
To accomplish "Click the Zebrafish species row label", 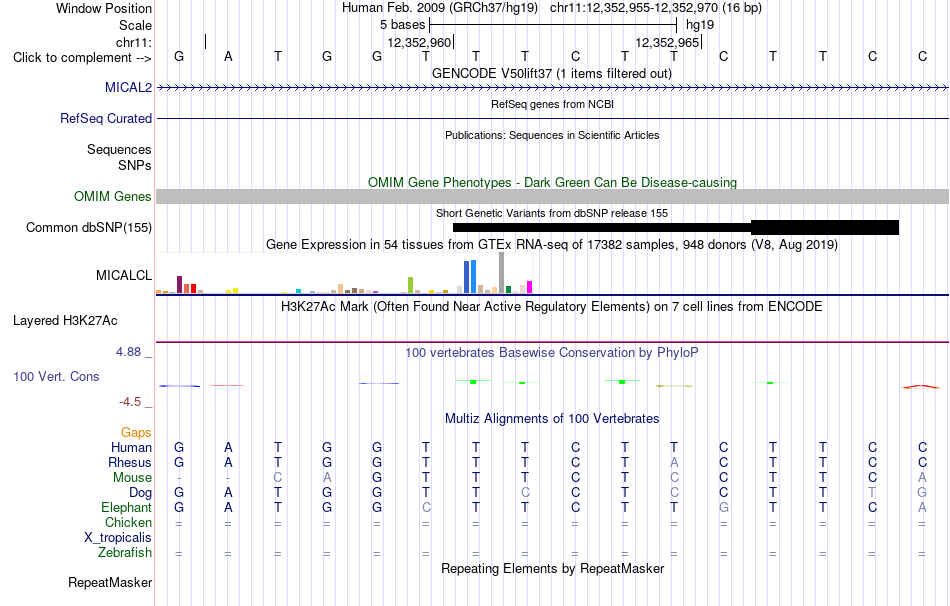I will tap(125, 553).
